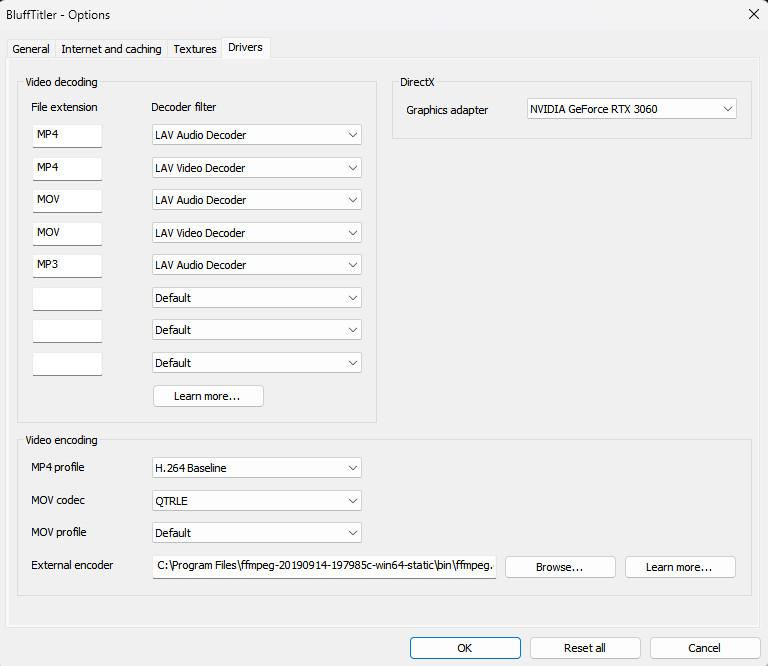Click the first empty file extension field

click(x=67, y=299)
